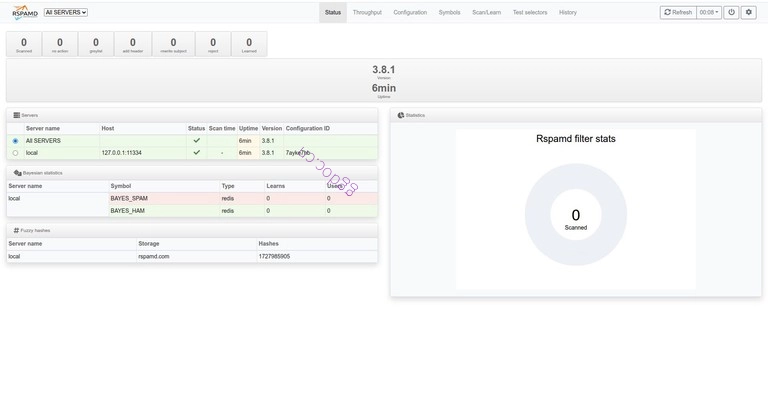Click the power disconnect icon button
This screenshot has height=420, width=768.
[731, 12]
